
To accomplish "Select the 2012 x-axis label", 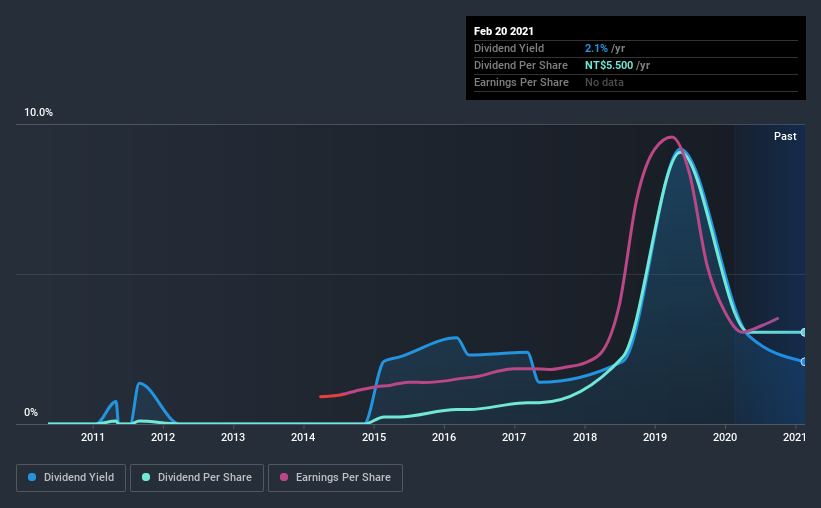I will click(163, 437).
